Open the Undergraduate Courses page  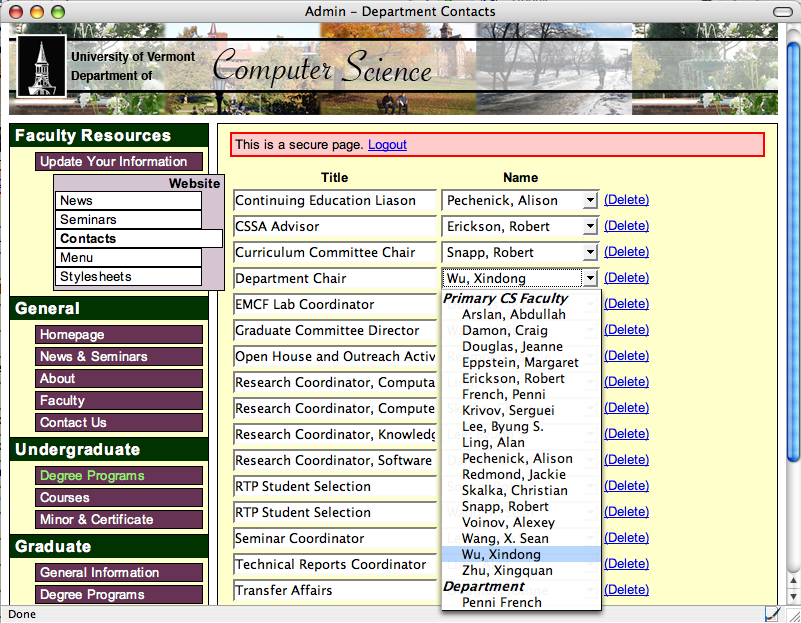(119, 497)
